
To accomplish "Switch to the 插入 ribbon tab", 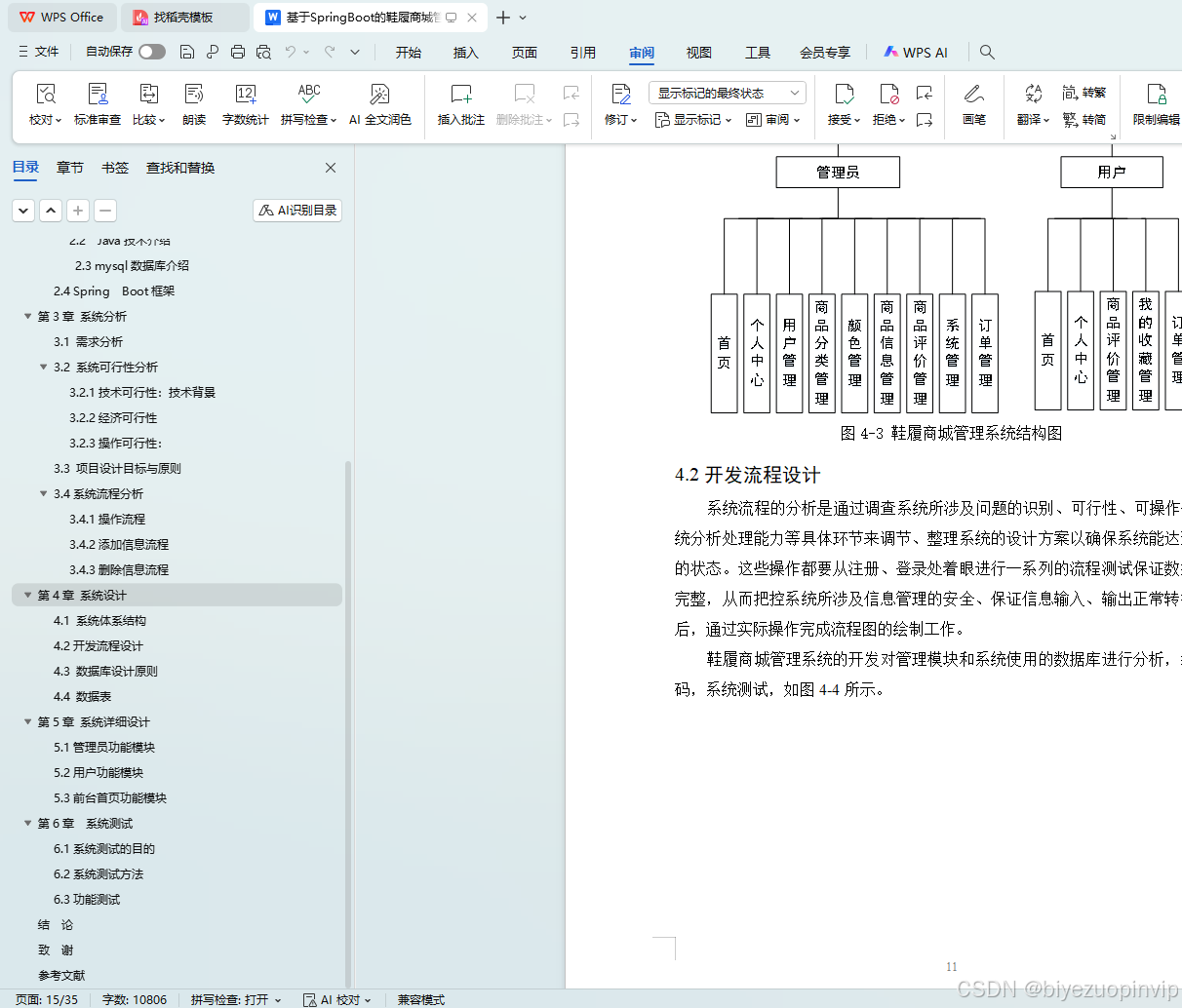I will pos(465,53).
